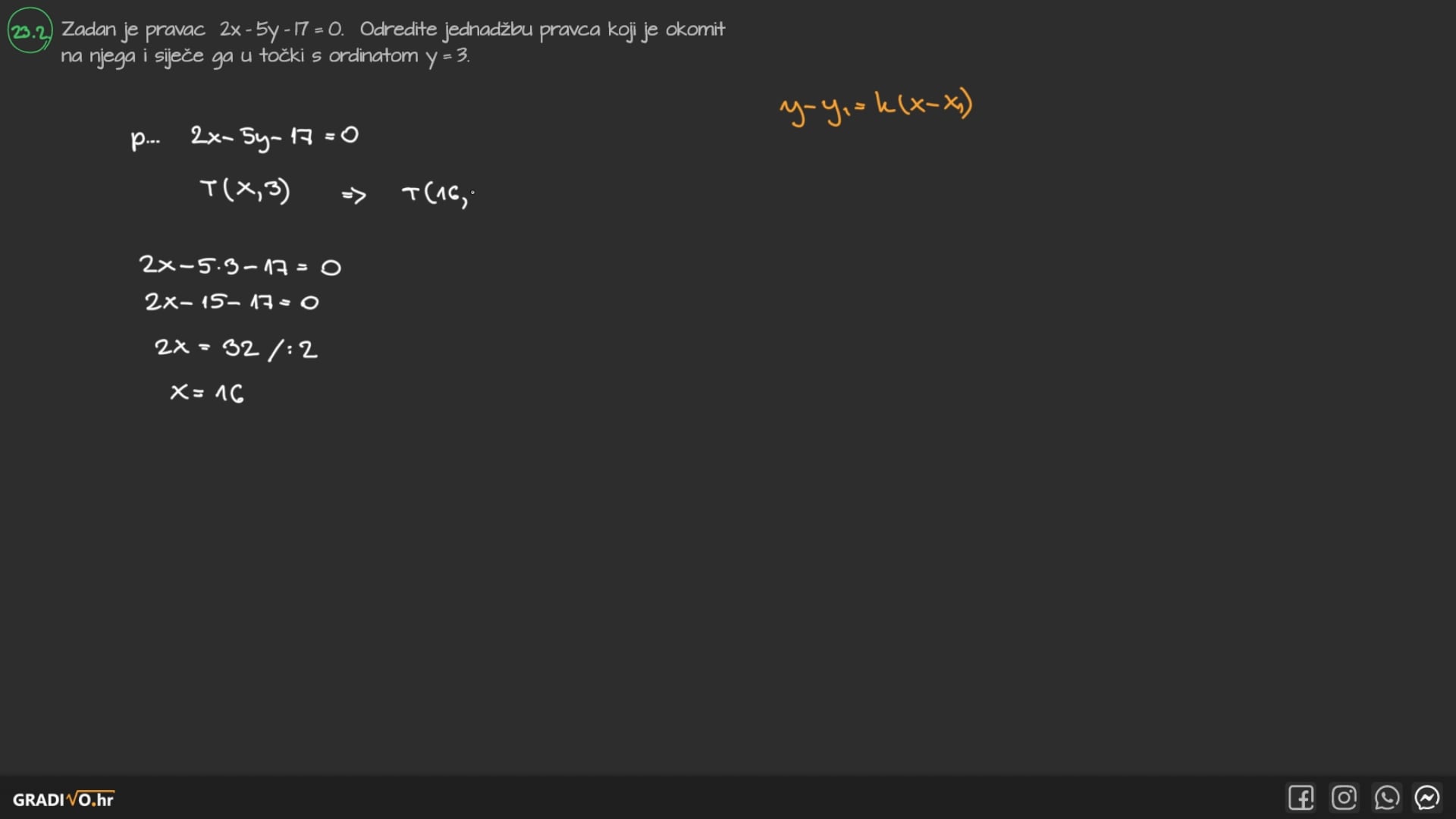The image size is (1456, 819).
Task: Click 'y = 3' ending the problem text
Action: click(447, 56)
